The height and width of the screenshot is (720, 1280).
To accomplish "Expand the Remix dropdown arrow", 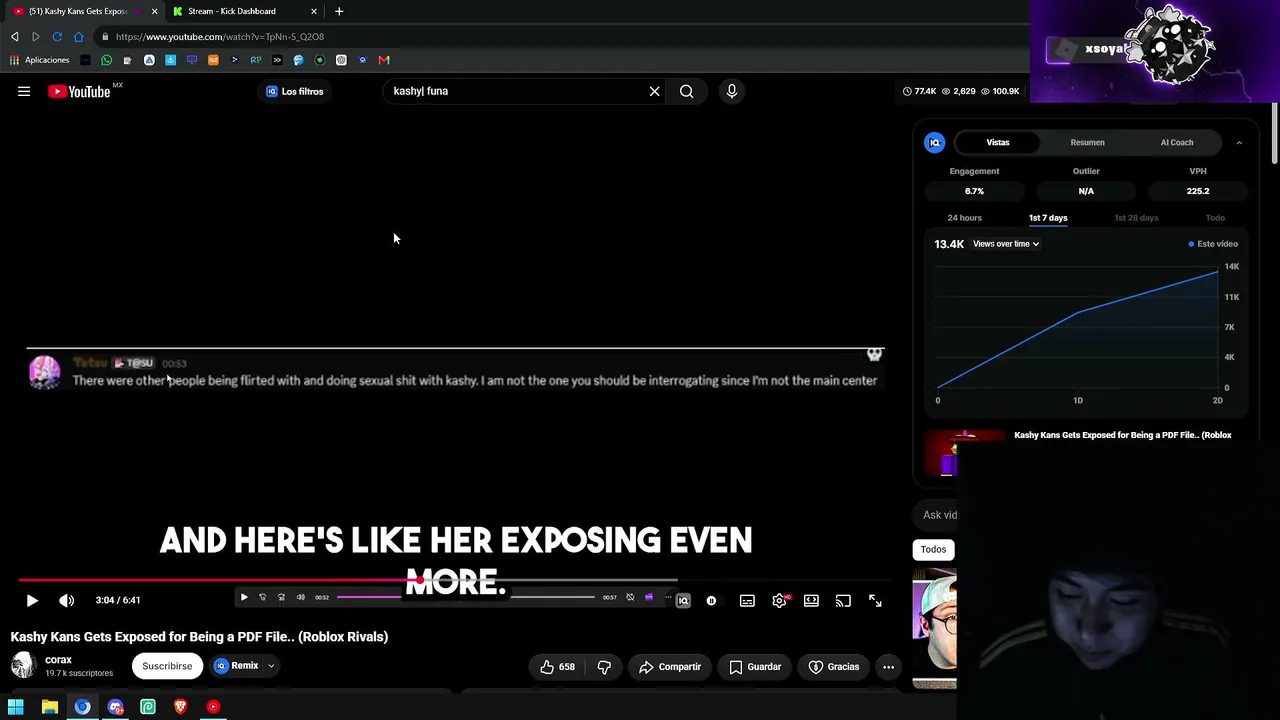I will tap(271, 666).
